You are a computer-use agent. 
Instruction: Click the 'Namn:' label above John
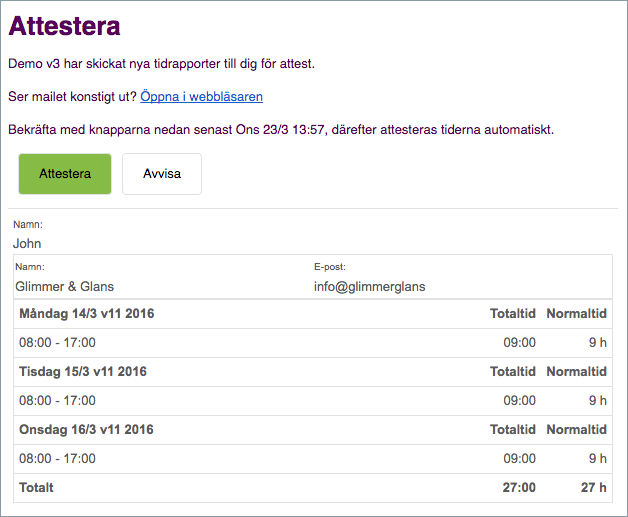click(28, 224)
